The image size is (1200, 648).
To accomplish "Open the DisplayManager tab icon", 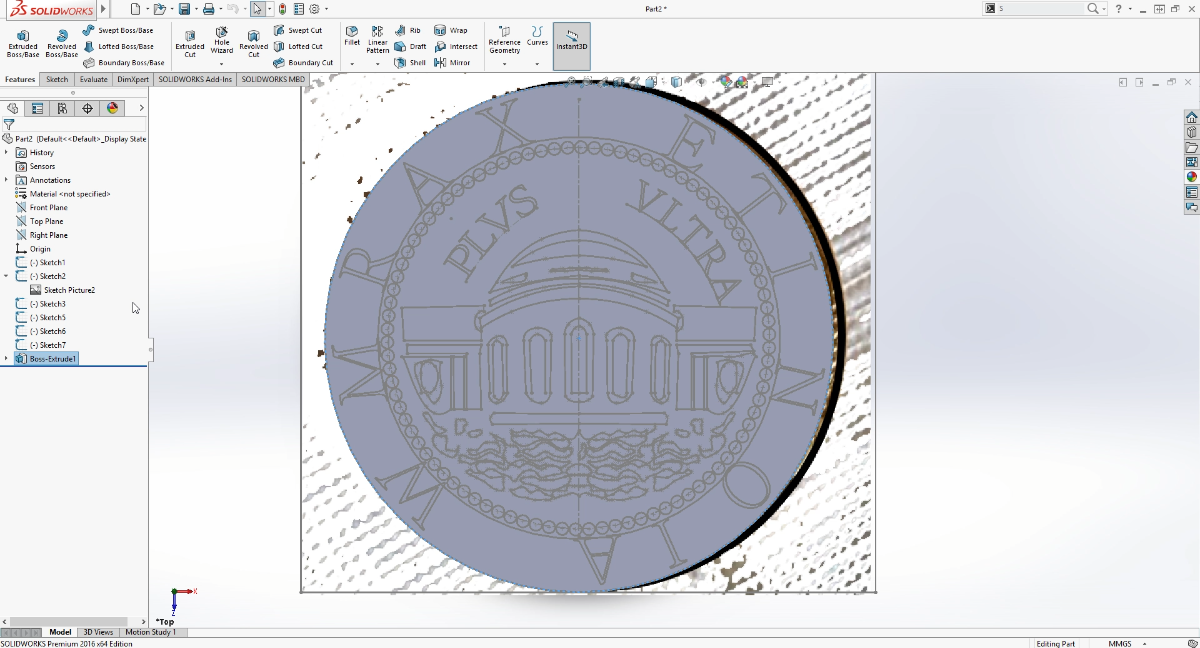I will click(x=112, y=108).
